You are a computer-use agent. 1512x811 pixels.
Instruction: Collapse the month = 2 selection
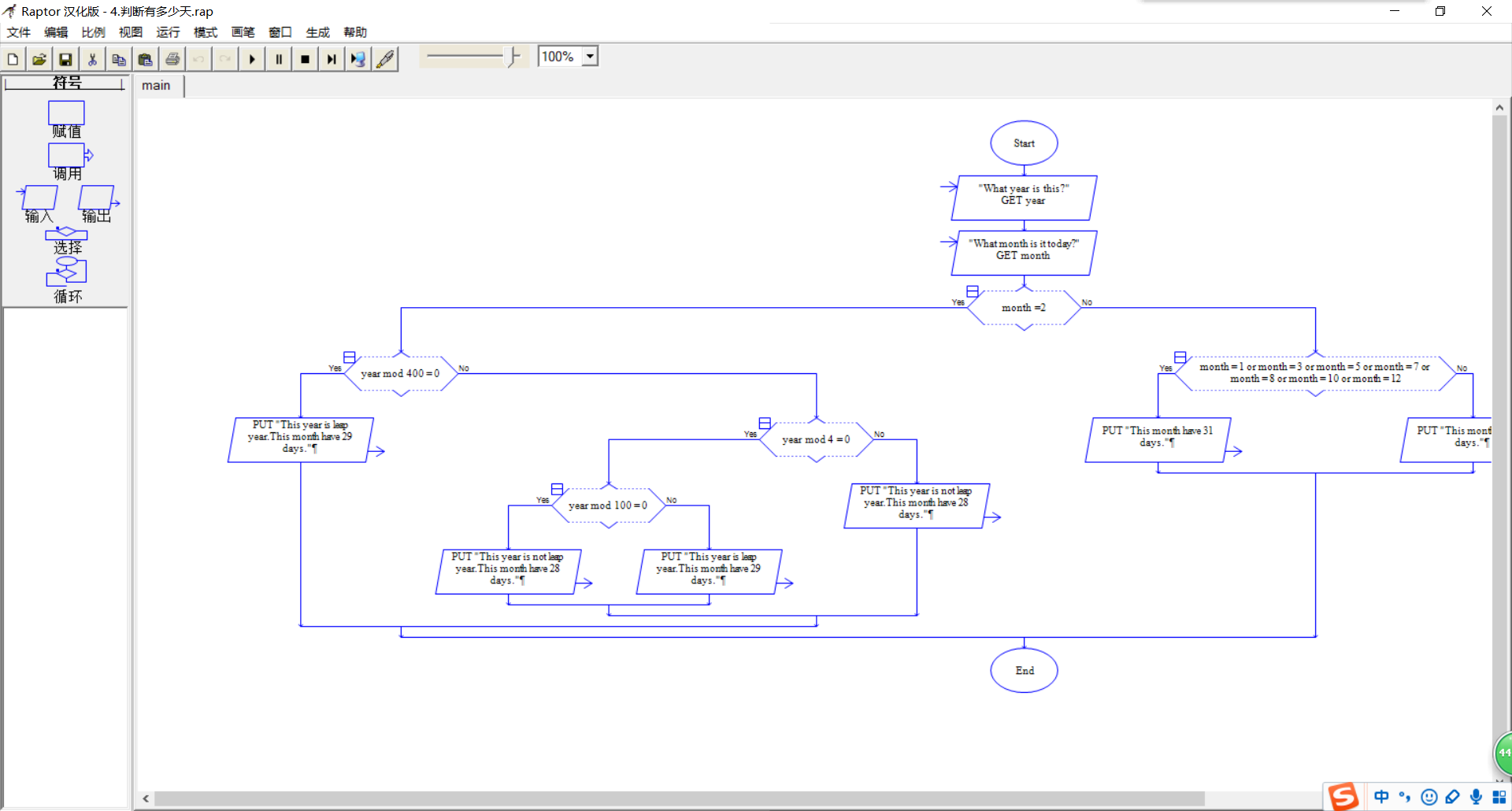973,291
